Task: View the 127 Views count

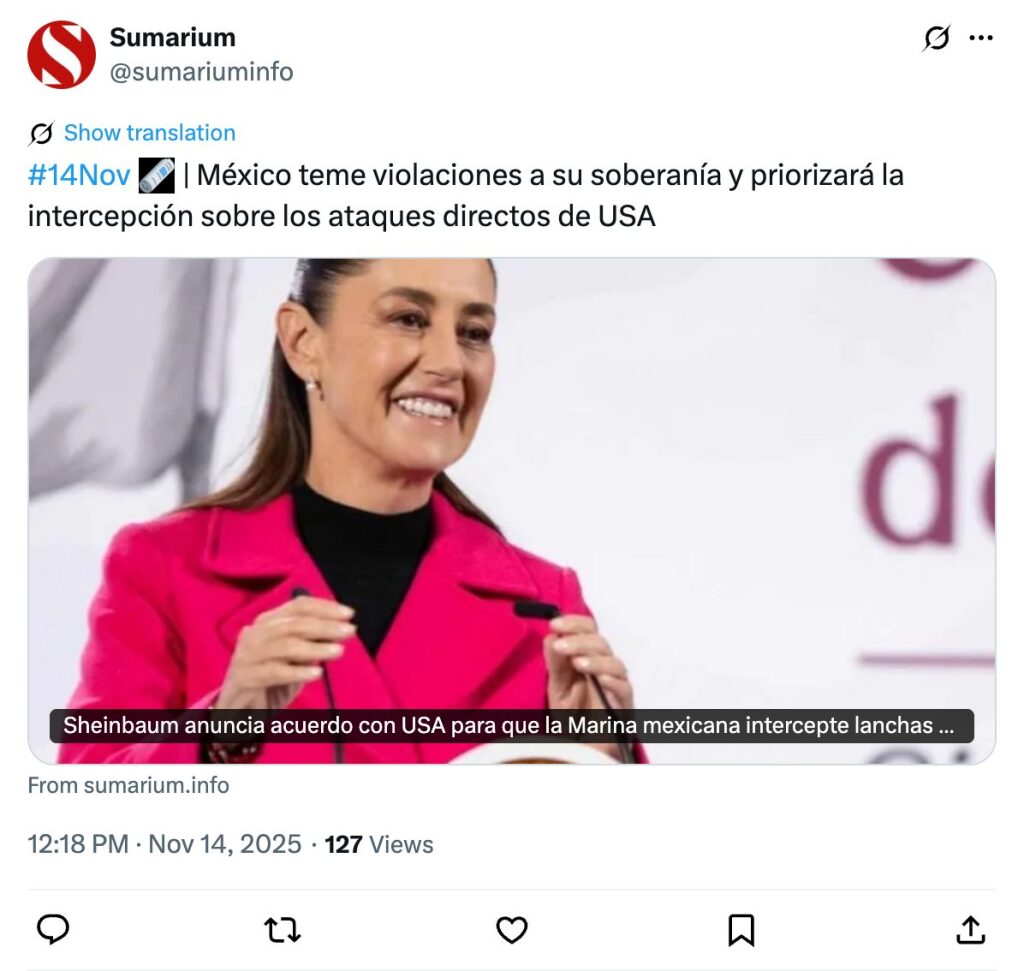Action: 379,844
